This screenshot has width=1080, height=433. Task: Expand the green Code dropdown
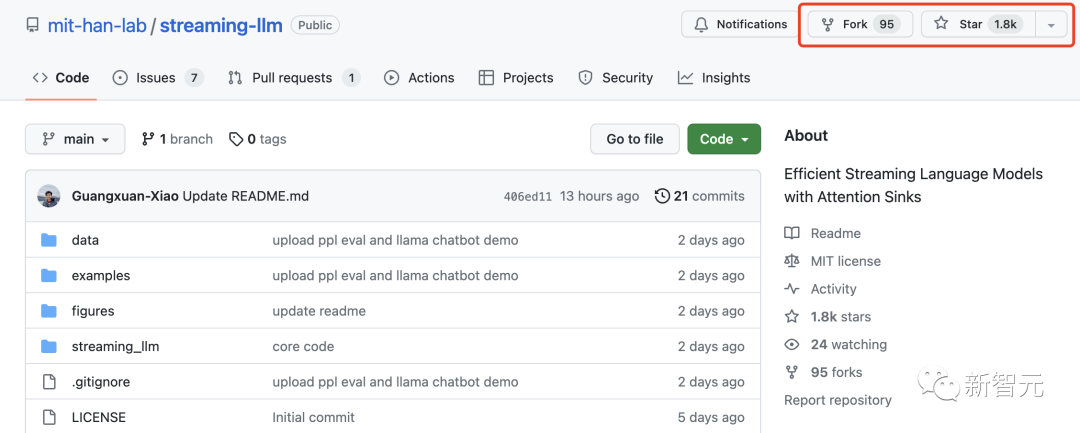click(x=724, y=139)
